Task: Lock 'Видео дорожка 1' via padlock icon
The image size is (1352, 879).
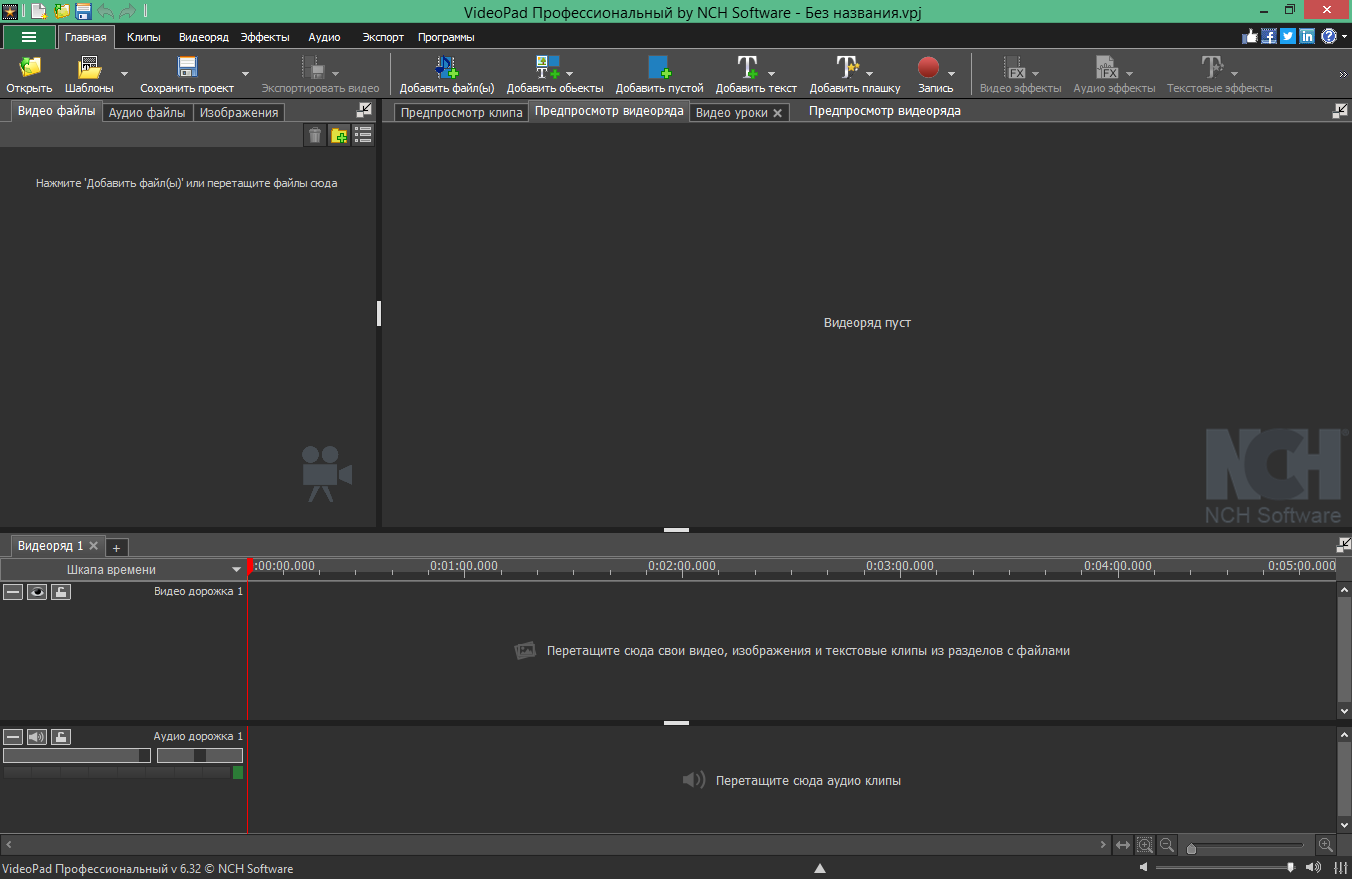Action: click(60, 591)
